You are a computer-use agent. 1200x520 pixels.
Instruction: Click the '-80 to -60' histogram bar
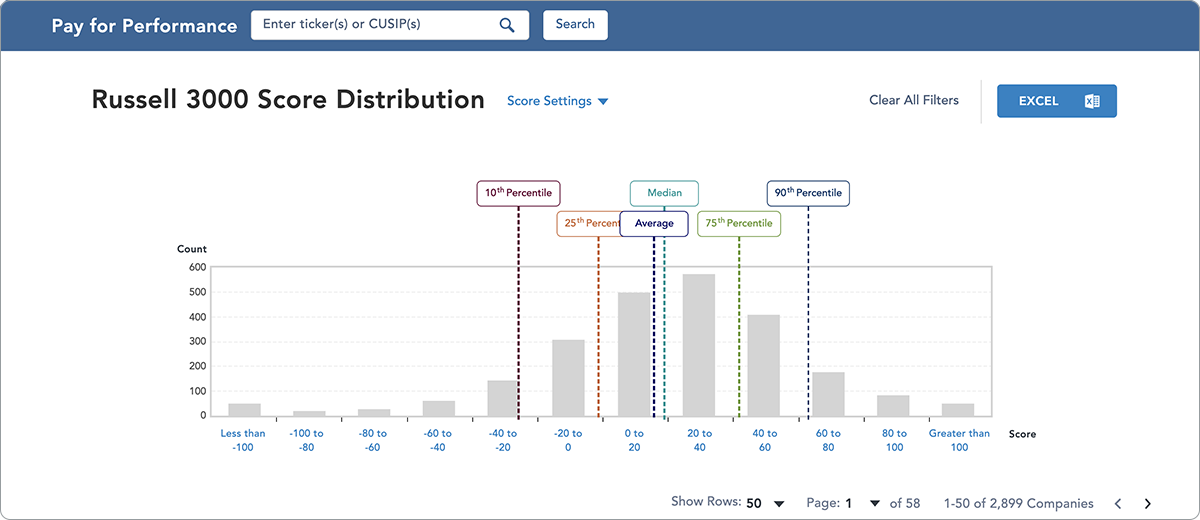[374, 412]
